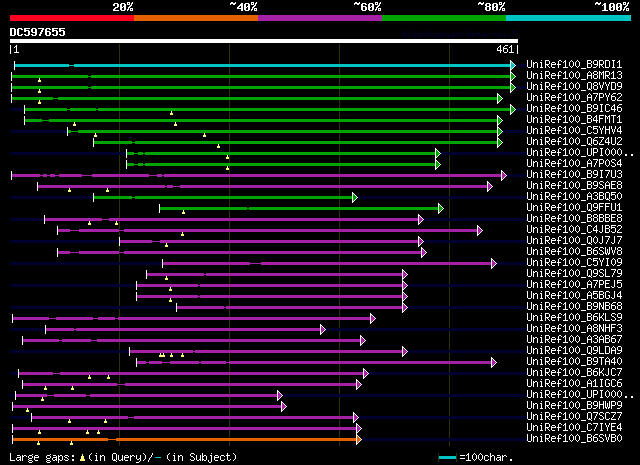Click the purple alignment bar for UniRef100_B6KLS9

(191, 318)
